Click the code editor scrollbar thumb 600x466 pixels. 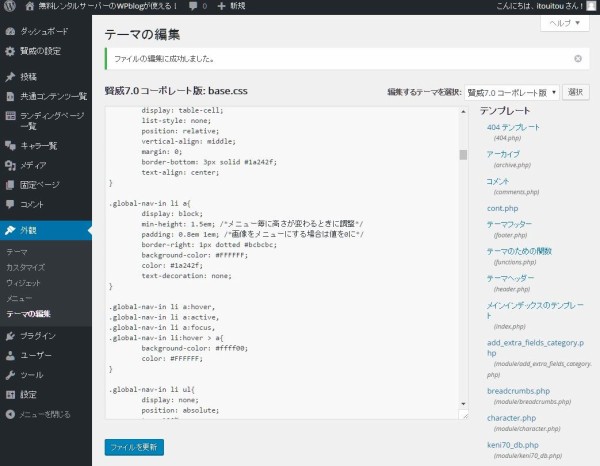[463, 155]
